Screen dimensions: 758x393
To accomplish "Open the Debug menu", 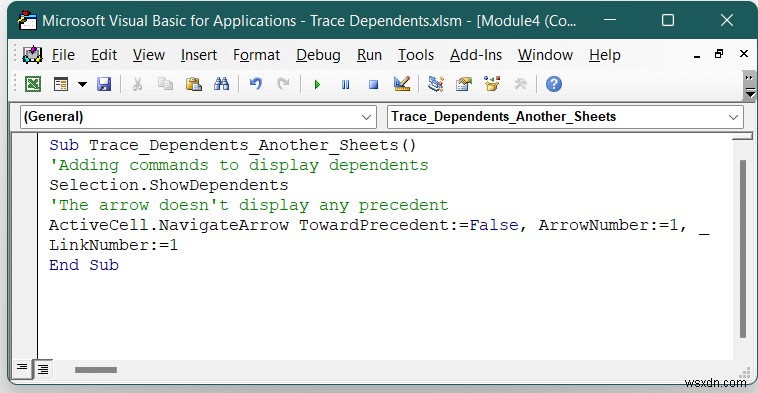I will 318,55.
